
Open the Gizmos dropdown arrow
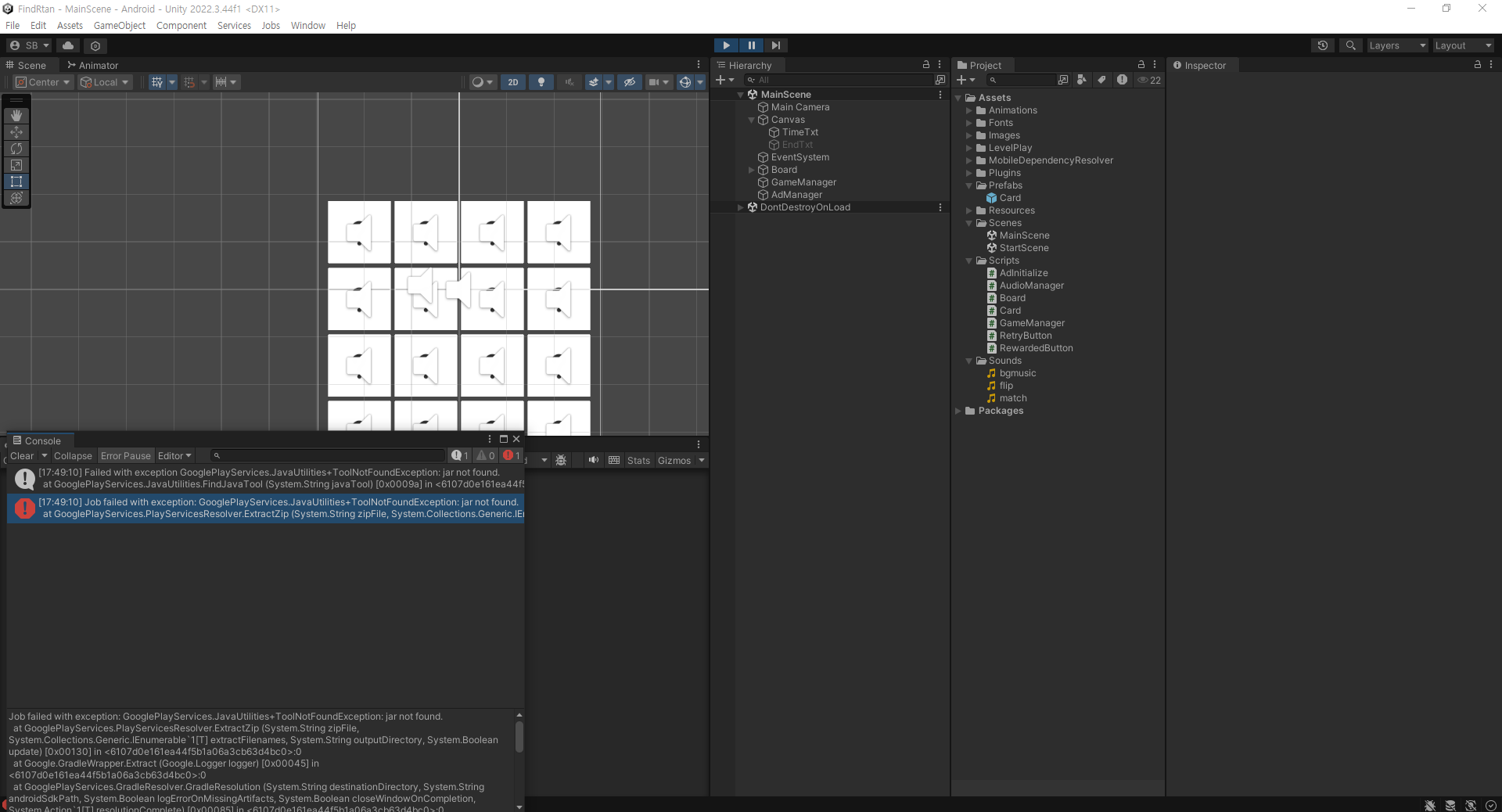coord(702,460)
